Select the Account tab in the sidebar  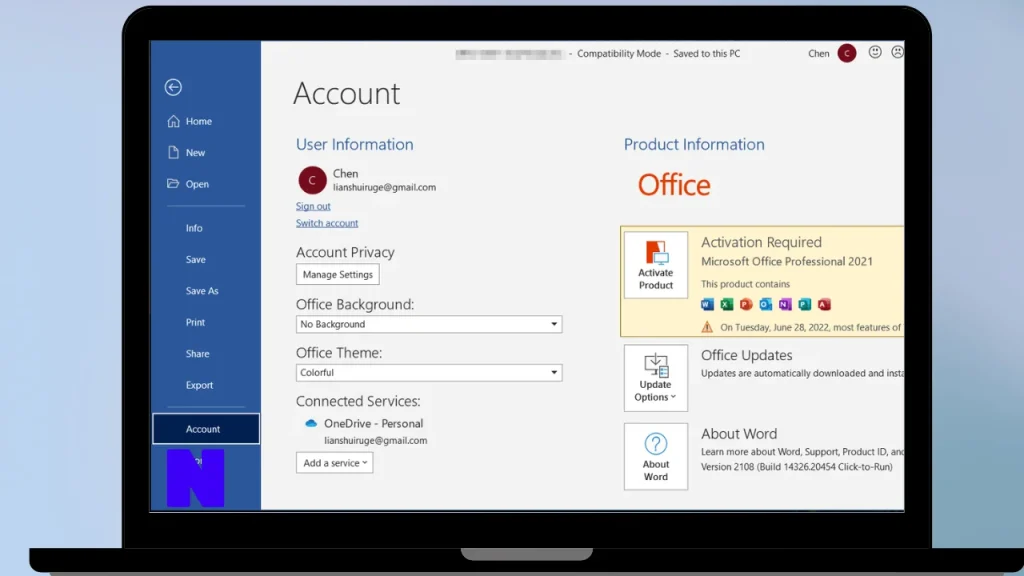206,429
